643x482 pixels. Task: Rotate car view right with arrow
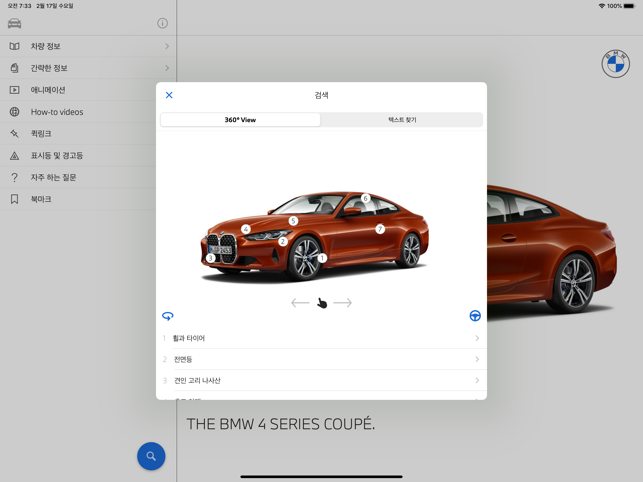pos(343,303)
